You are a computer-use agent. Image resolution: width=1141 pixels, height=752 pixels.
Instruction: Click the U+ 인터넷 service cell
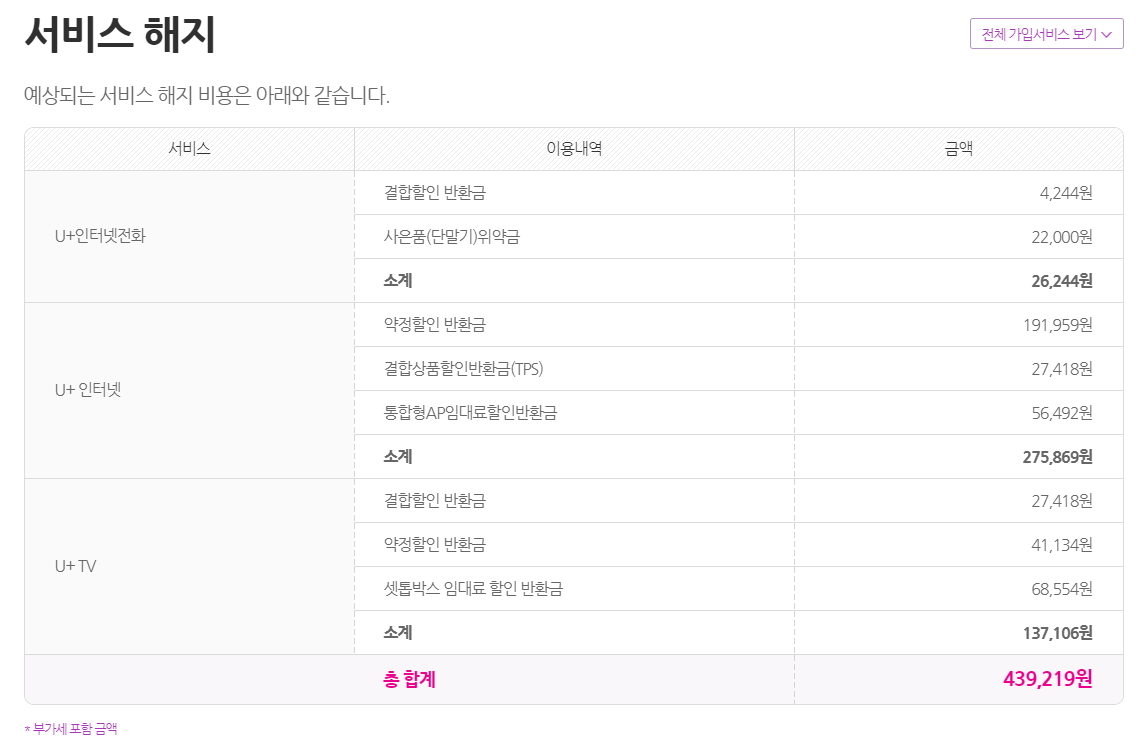(x=88, y=390)
